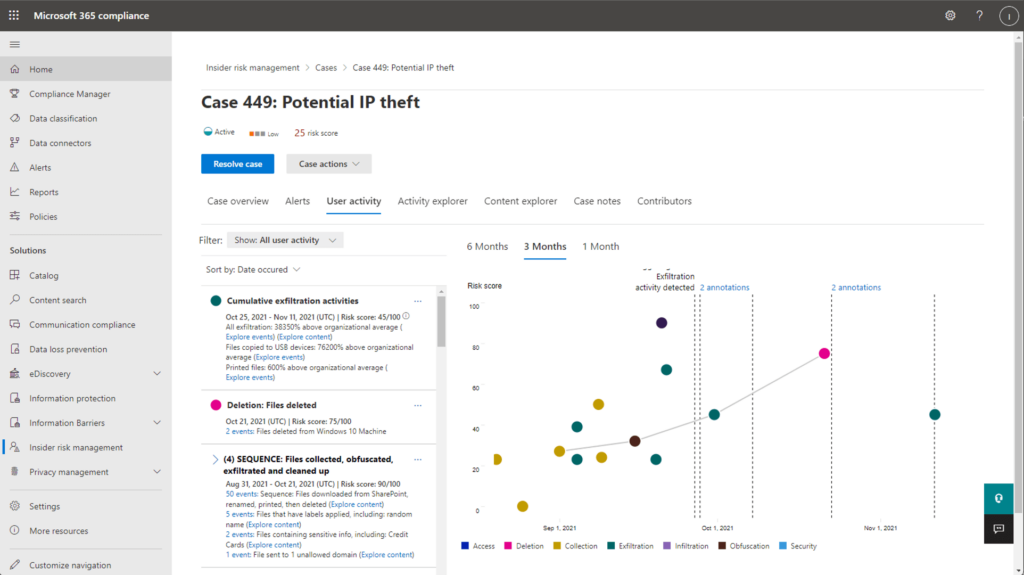1024x575 pixels.
Task: Expand the SEQUENCE files collected item
Action: click(215, 460)
